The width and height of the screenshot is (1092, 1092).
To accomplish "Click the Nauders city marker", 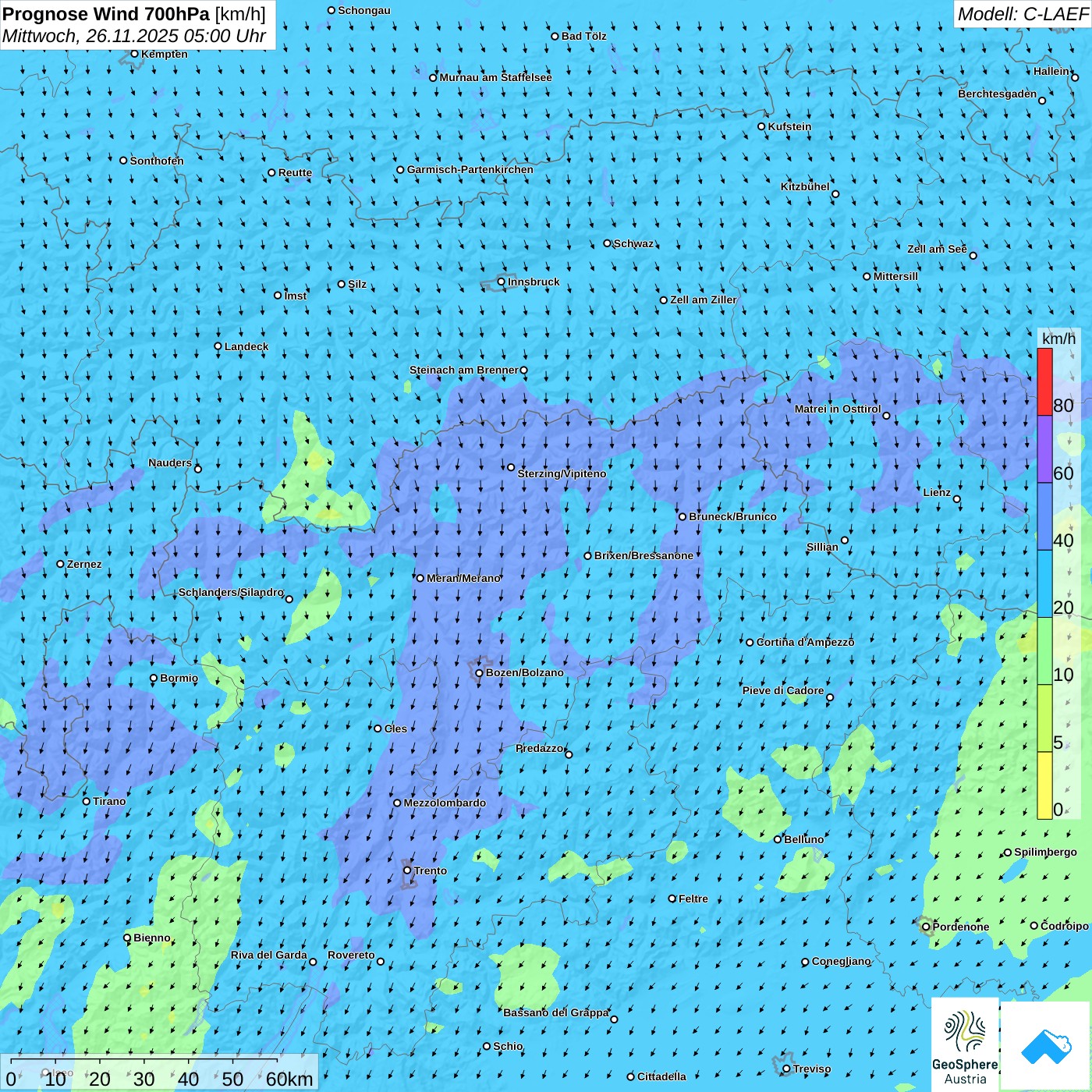I will pos(198,469).
